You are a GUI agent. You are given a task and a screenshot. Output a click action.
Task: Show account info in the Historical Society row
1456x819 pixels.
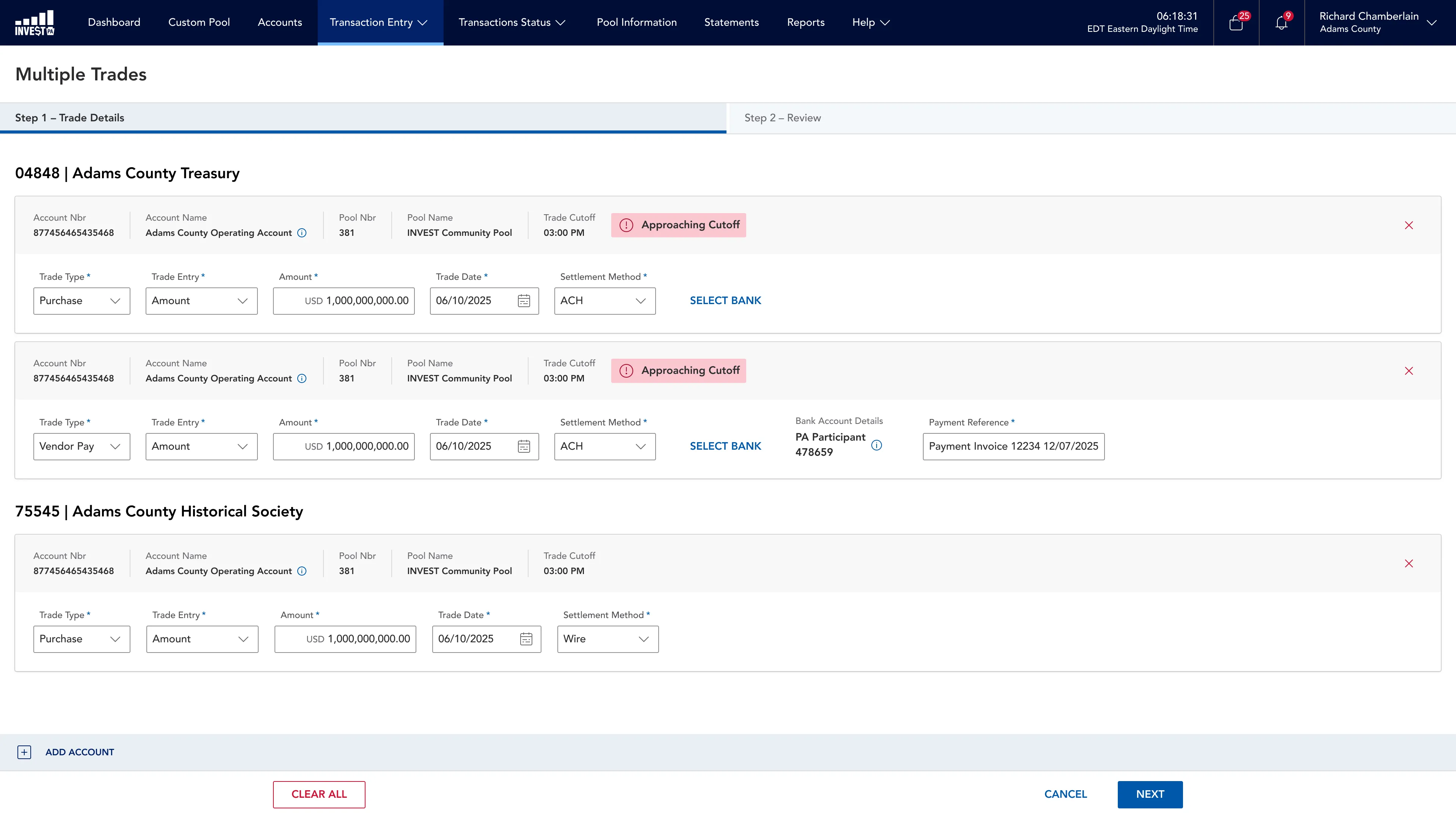point(302,571)
